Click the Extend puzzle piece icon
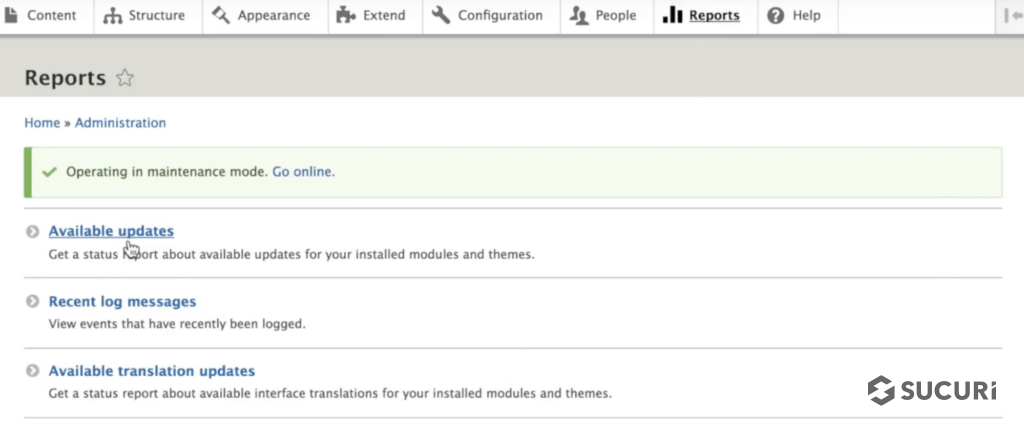This screenshot has width=1024, height=429. [345, 16]
